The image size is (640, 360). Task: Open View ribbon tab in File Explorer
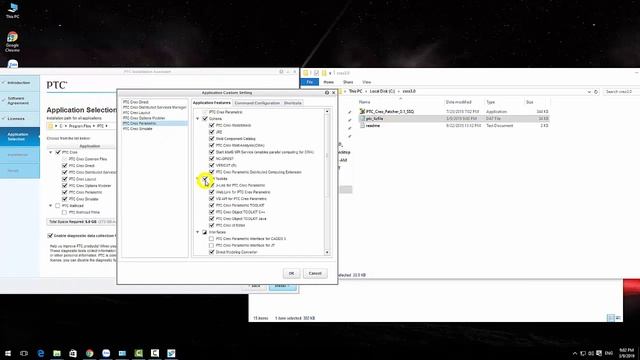coord(367,82)
